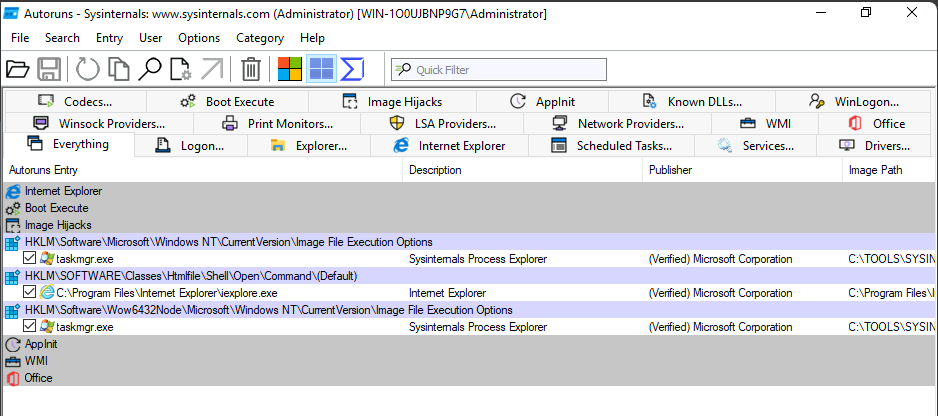Switch to the Internet Explorer tab
Viewport: 938px width, 416px height.
click(x=449, y=145)
